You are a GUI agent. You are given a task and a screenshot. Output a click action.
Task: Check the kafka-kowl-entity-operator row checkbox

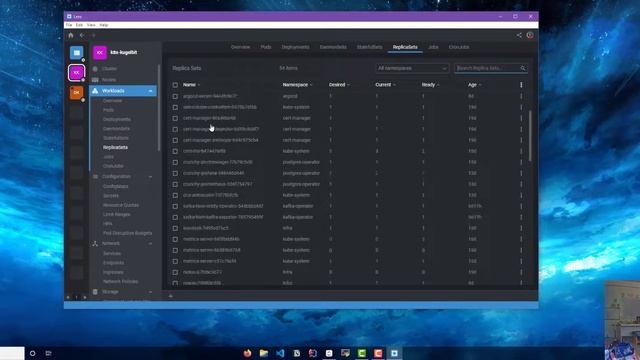pyautogui.click(x=175, y=207)
